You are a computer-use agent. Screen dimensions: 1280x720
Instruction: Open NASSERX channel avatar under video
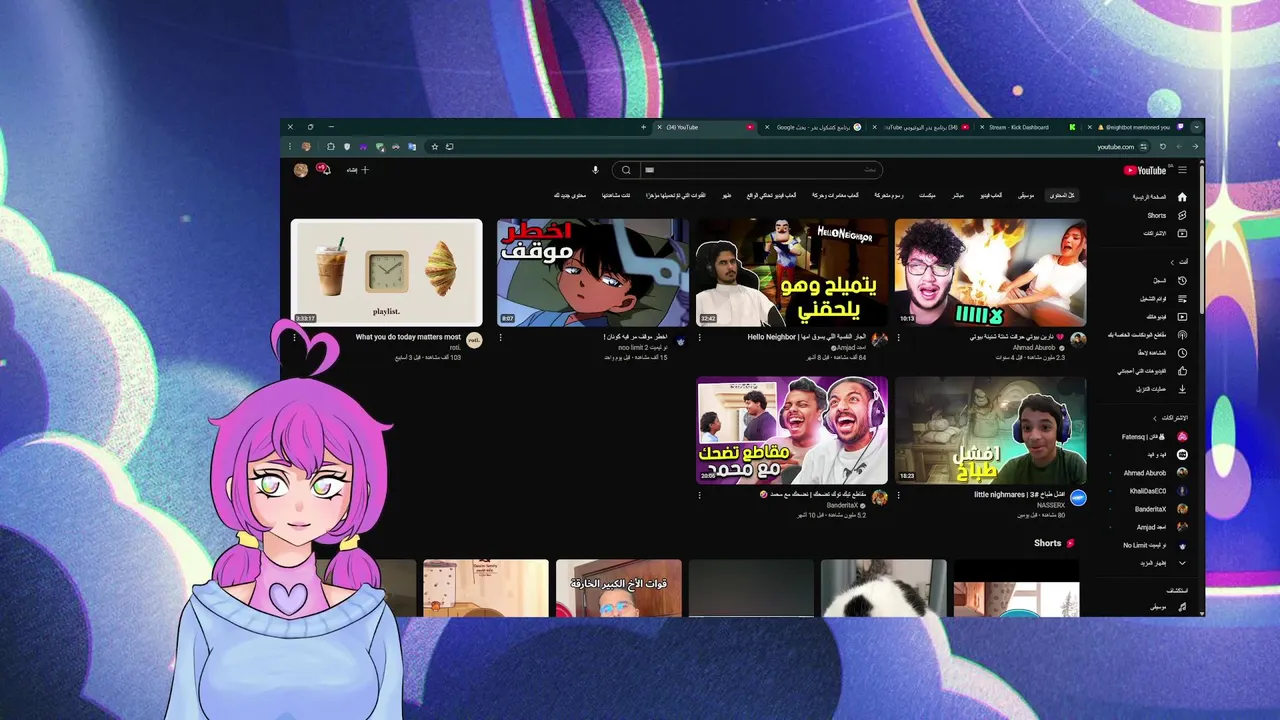[1078, 498]
